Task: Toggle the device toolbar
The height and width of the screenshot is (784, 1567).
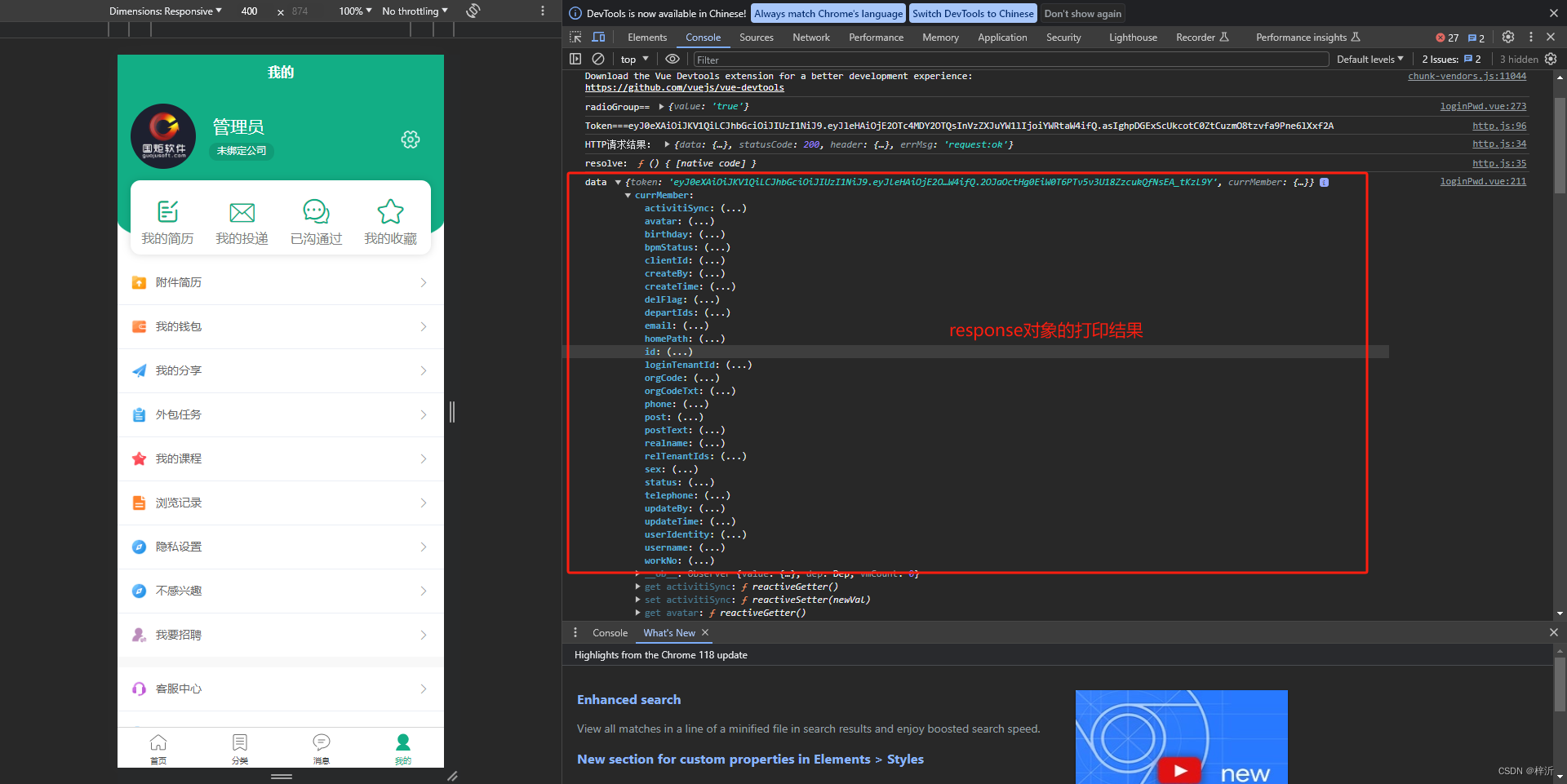Action: (599, 38)
